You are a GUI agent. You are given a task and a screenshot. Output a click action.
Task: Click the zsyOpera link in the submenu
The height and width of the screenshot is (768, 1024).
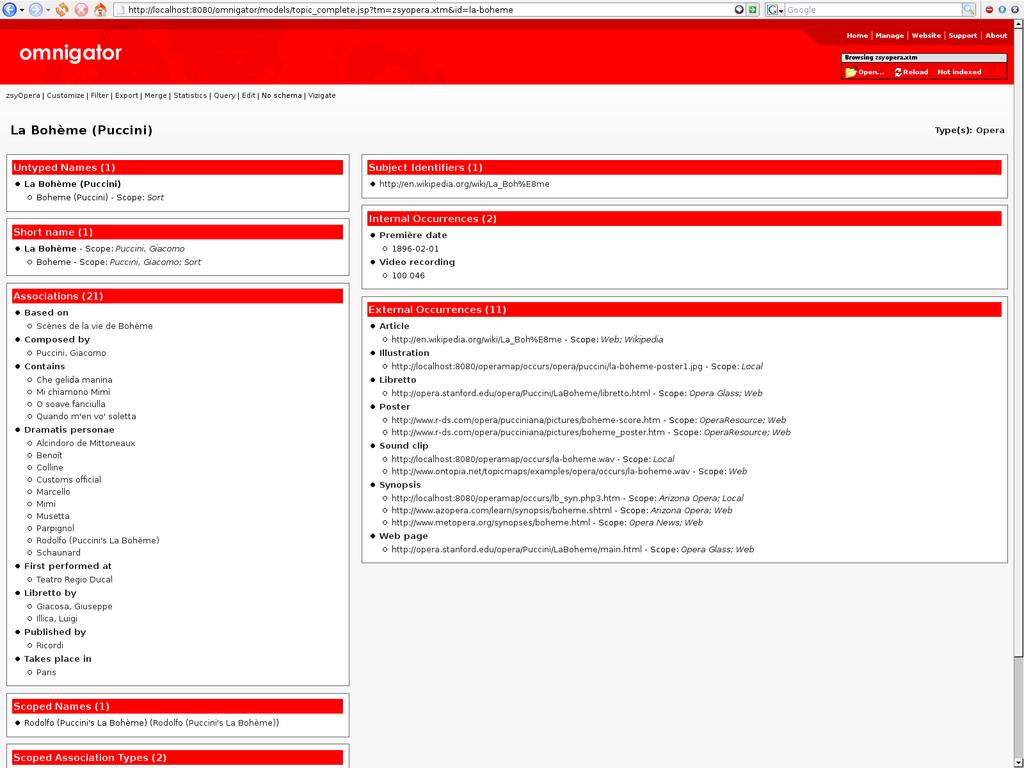(x=23, y=95)
